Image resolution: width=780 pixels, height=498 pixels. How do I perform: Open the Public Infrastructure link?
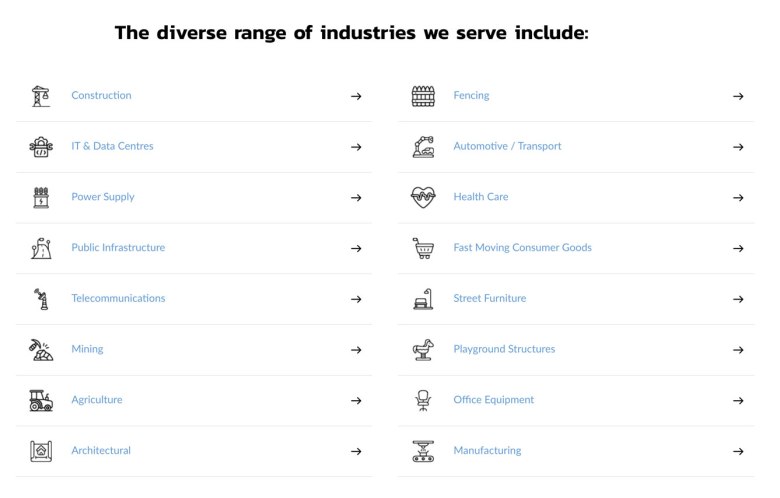[118, 247]
